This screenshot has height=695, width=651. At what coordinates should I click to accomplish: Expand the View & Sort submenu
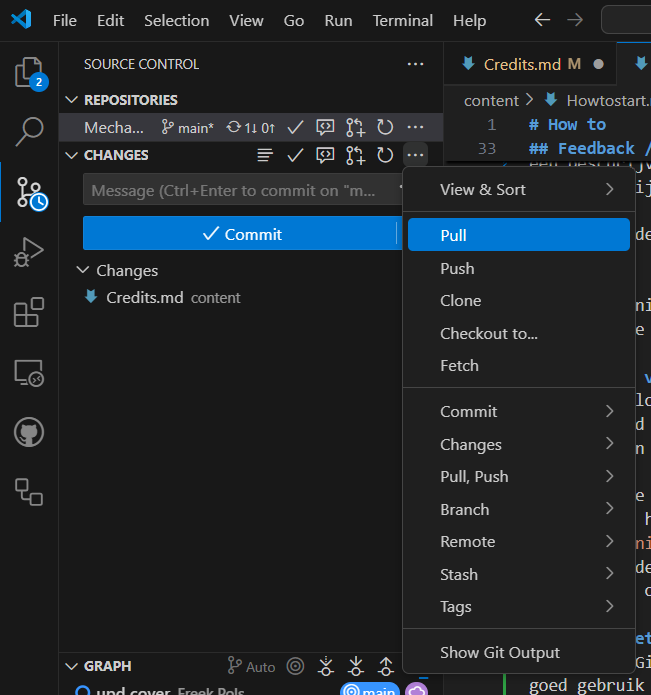tap(519, 190)
